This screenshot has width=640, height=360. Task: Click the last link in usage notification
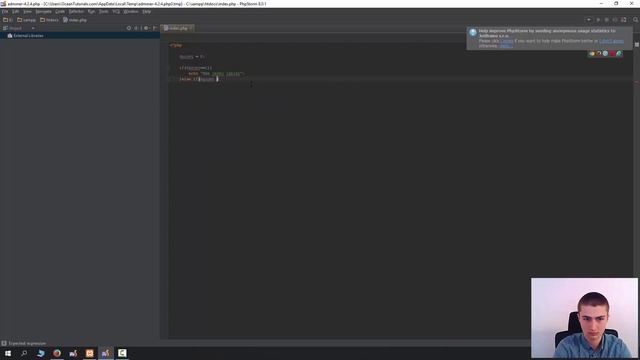tap(505, 46)
